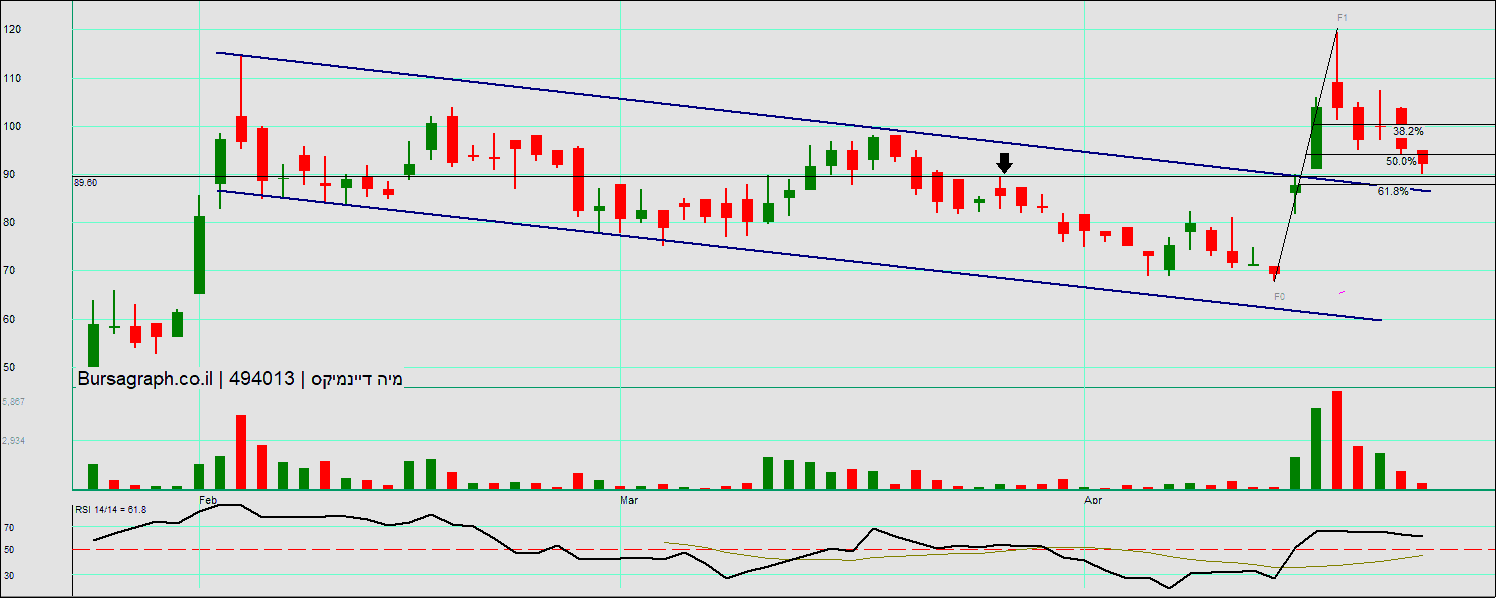Click the tallest green volume bar in April

1316,448
